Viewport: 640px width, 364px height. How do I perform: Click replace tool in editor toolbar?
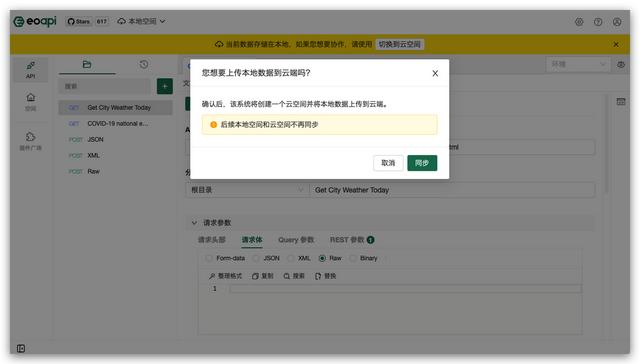325,276
